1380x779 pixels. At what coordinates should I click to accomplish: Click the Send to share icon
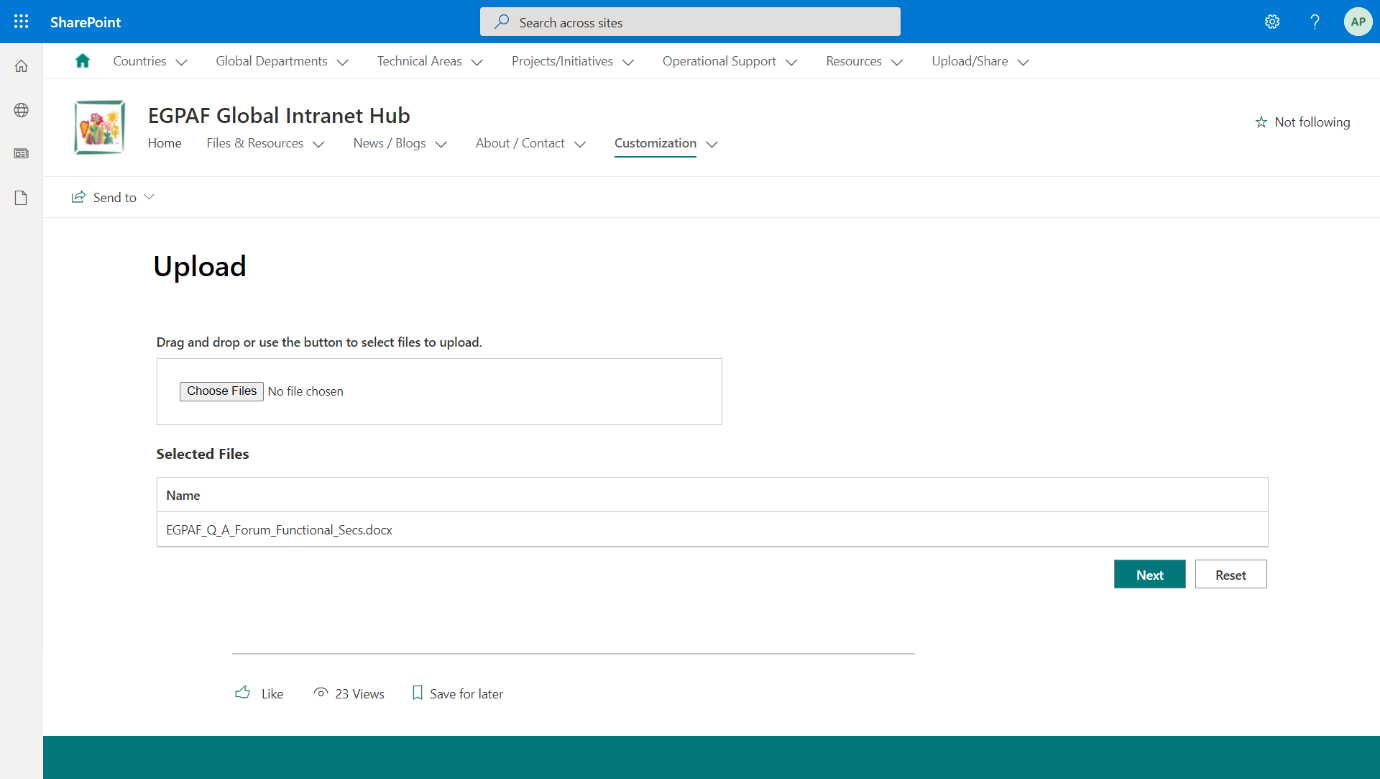[79, 197]
